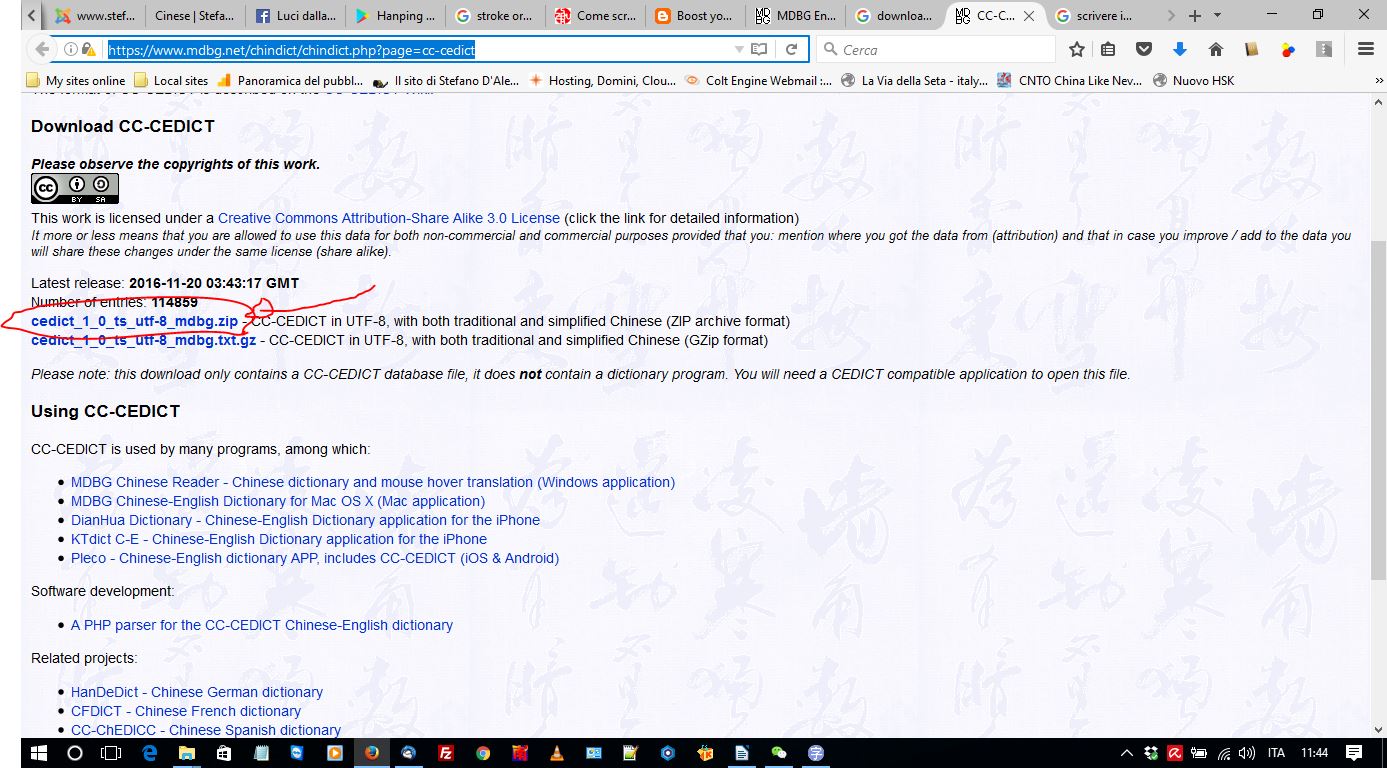Download cedict_1_0_ts_utf-8_mdbg.txt.gz
The width and height of the screenshot is (1387, 768).
tap(143, 340)
